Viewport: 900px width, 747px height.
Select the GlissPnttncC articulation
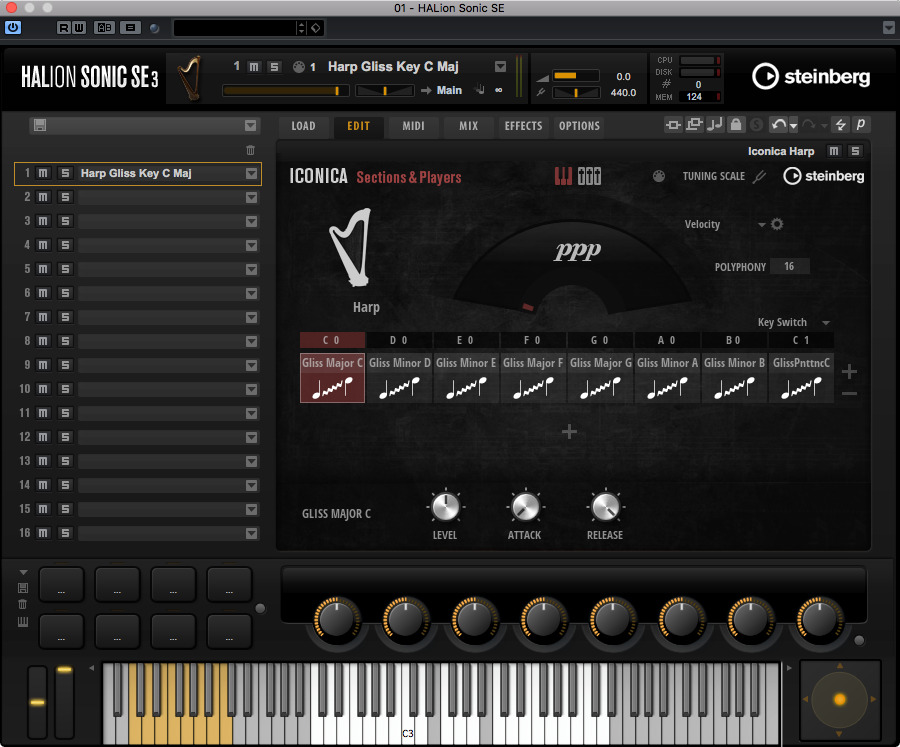[801, 378]
